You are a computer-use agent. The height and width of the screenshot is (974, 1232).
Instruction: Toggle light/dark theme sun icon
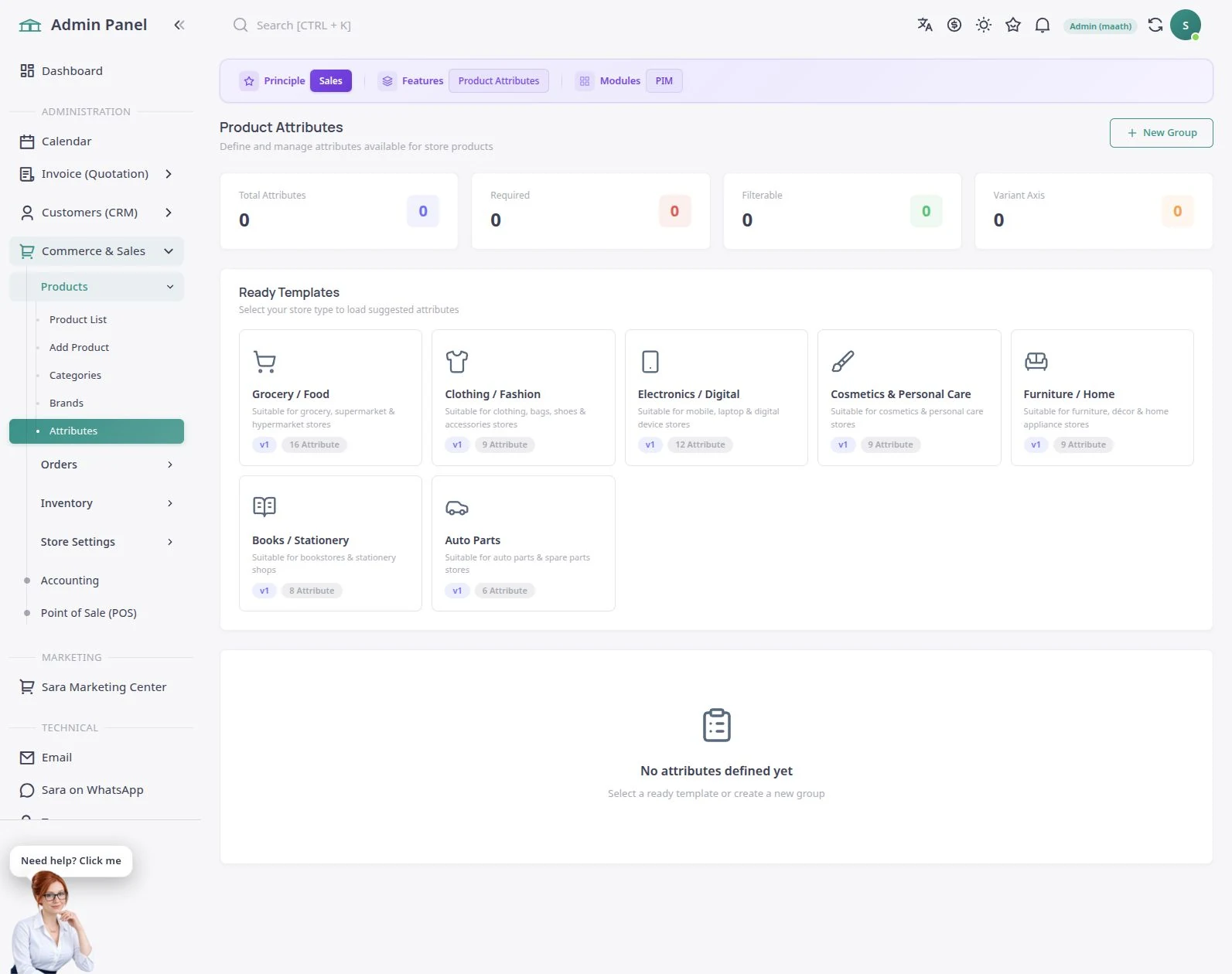click(984, 25)
